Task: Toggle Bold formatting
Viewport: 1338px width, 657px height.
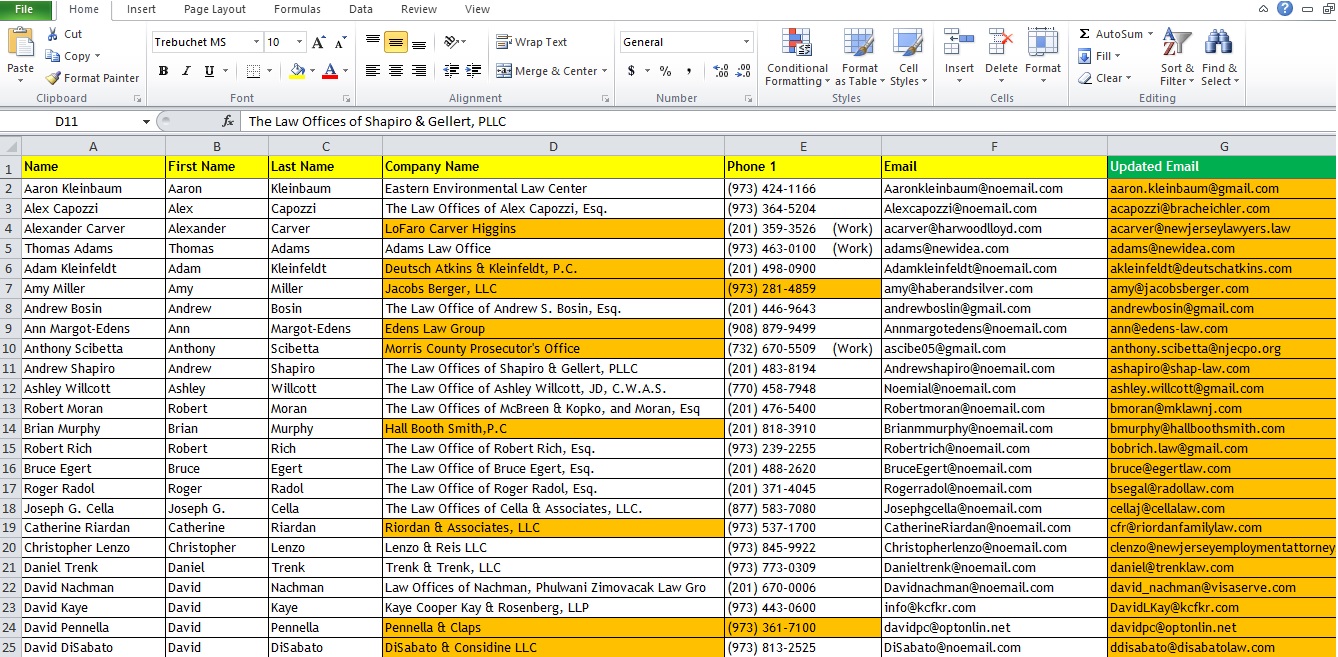Action: pyautogui.click(x=163, y=71)
